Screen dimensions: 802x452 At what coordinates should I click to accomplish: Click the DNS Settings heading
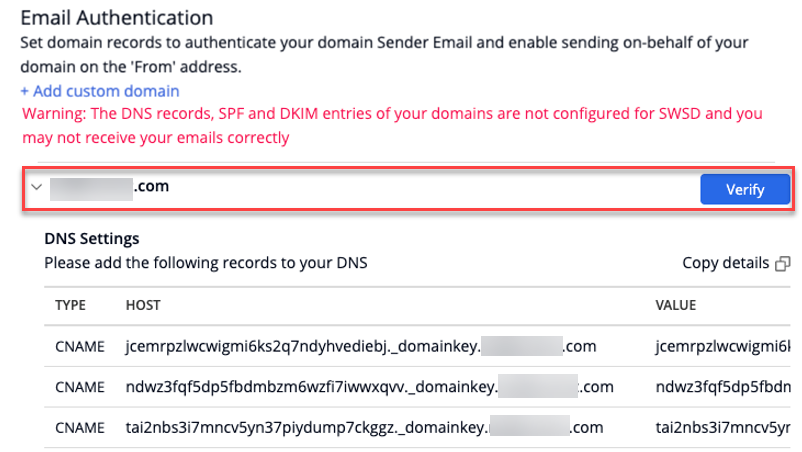coord(92,239)
